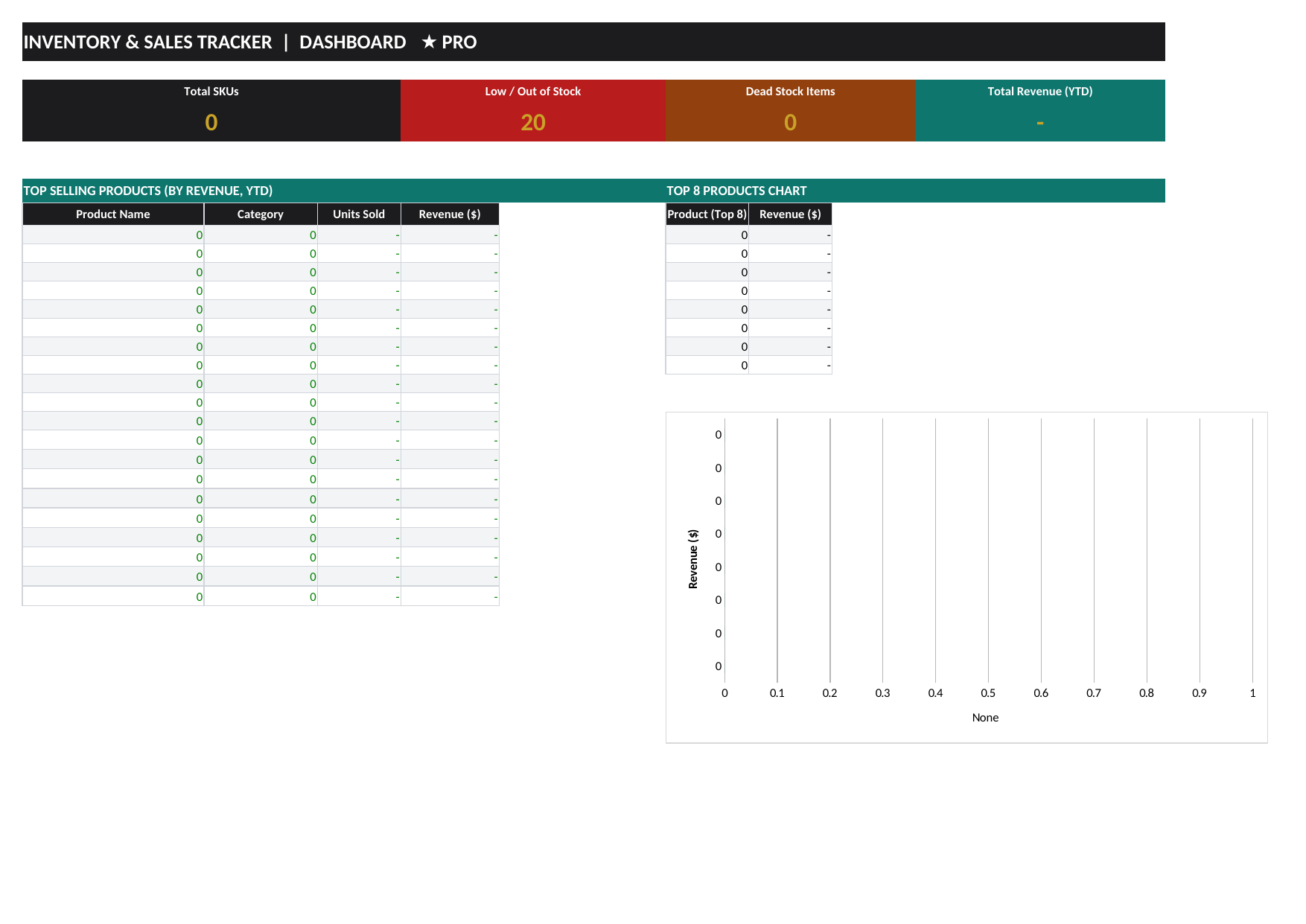Viewport: 1306px width, 924px height.
Task: Click the Total Revenue (YTD) dash value
Action: tap(1040, 123)
